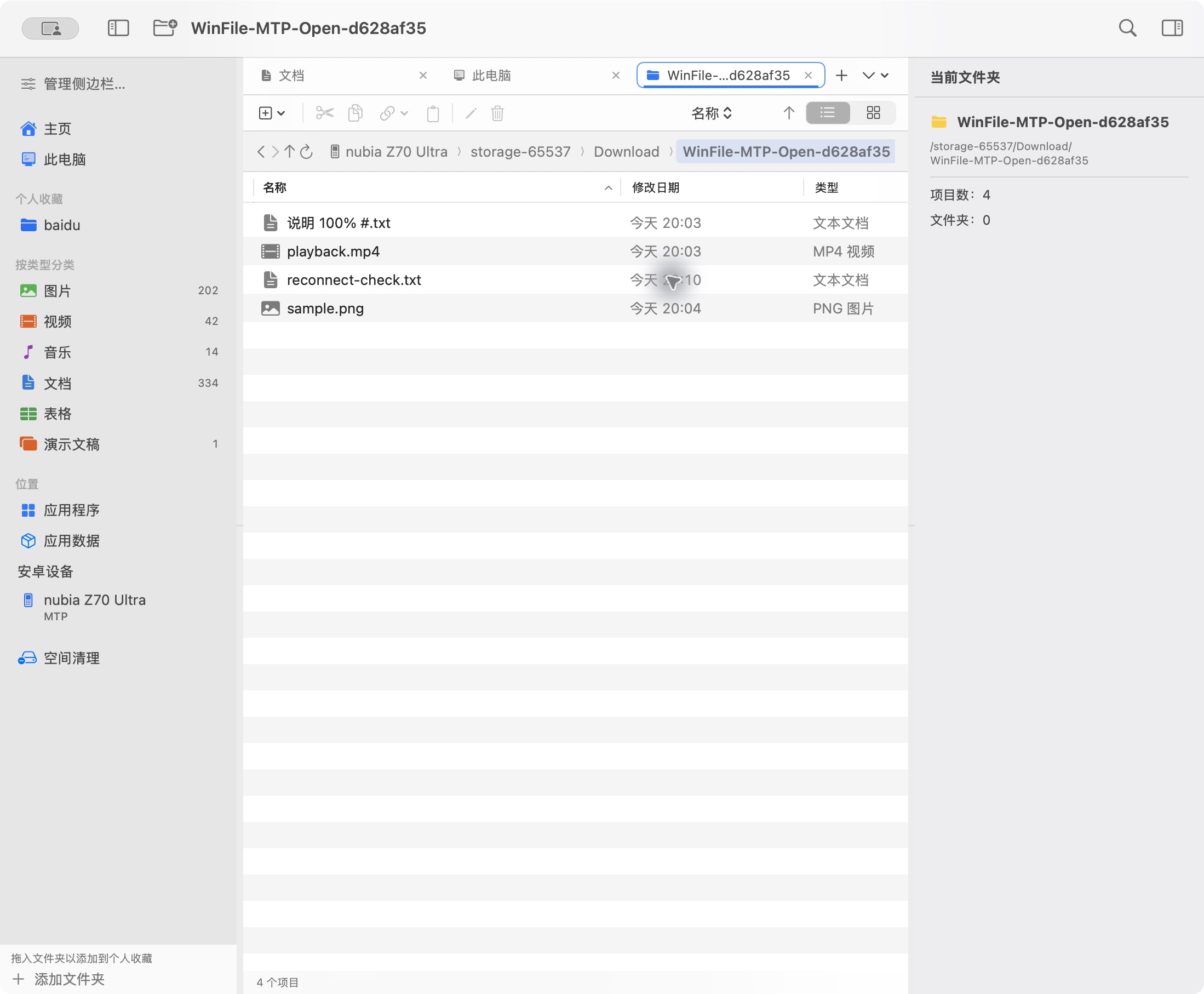Viewport: 1204px width, 994px height.
Task: Click the trash delete icon
Action: click(x=497, y=113)
